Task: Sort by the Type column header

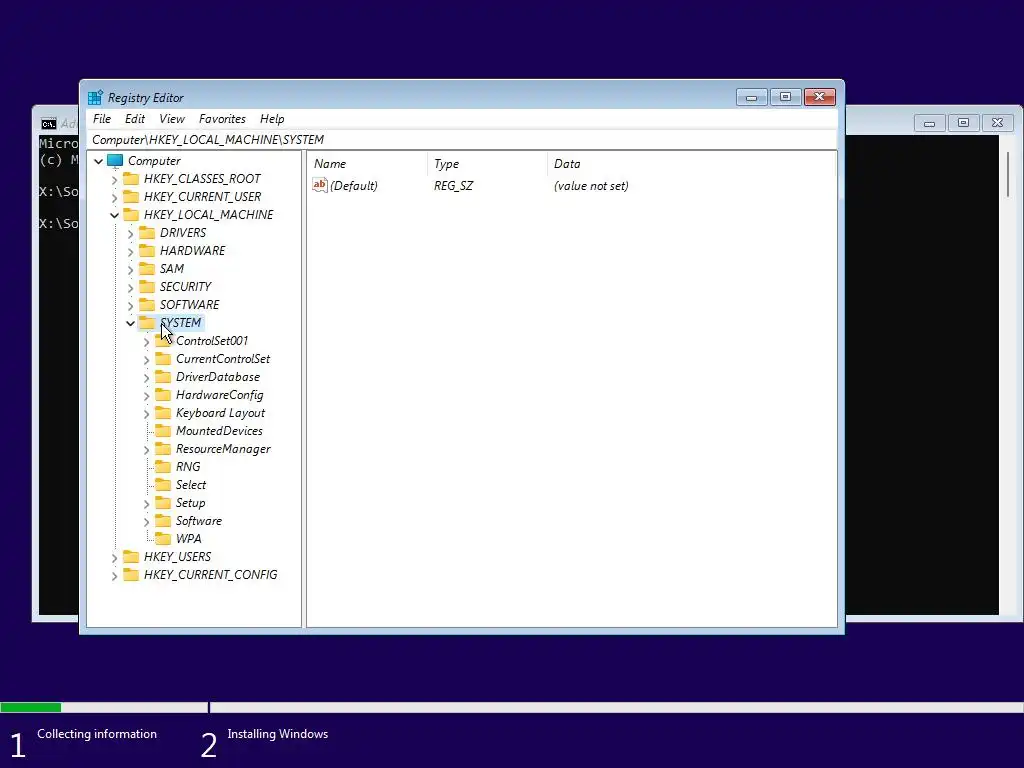Action: 487,164
